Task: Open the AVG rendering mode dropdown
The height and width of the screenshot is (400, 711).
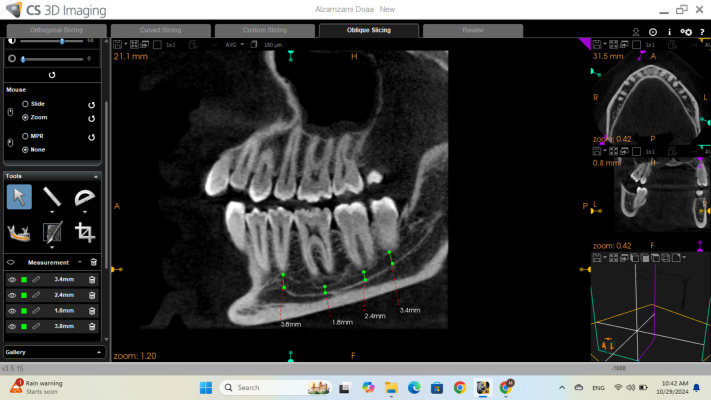Action: click(x=242, y=44)
